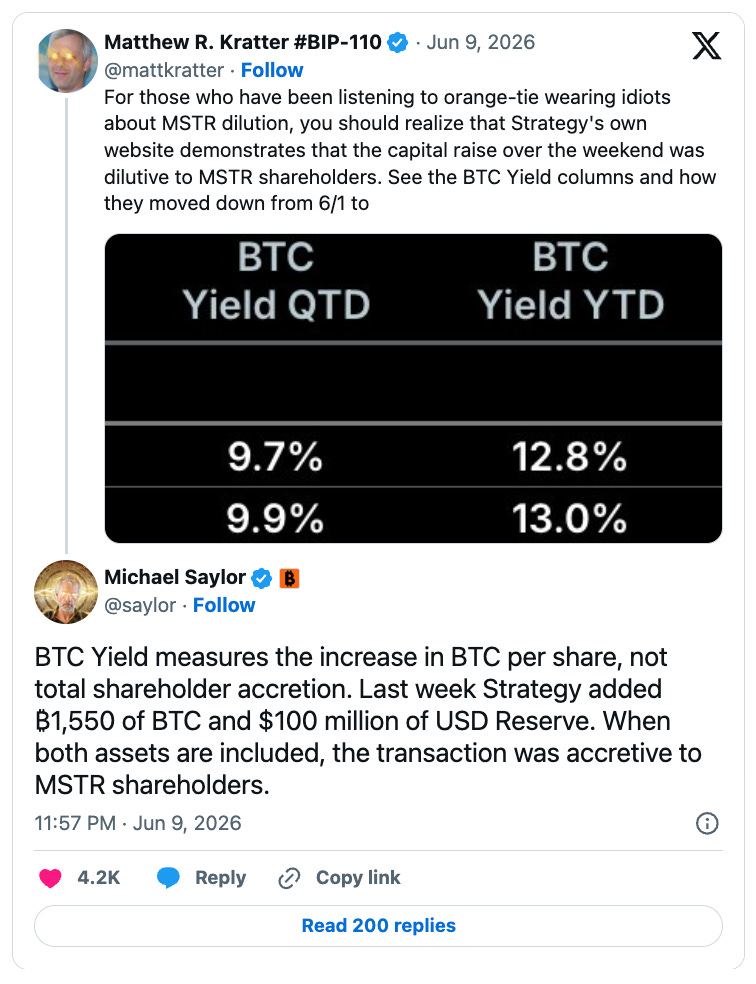
Task: Open the Michael Saylor display name
Action: [175, 577]
